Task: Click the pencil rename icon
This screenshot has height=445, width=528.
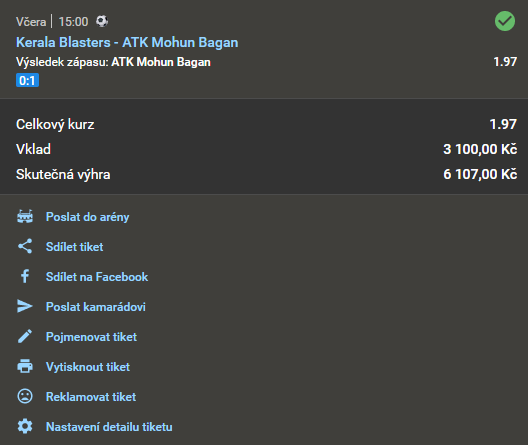Action: (x=25, y=336)
